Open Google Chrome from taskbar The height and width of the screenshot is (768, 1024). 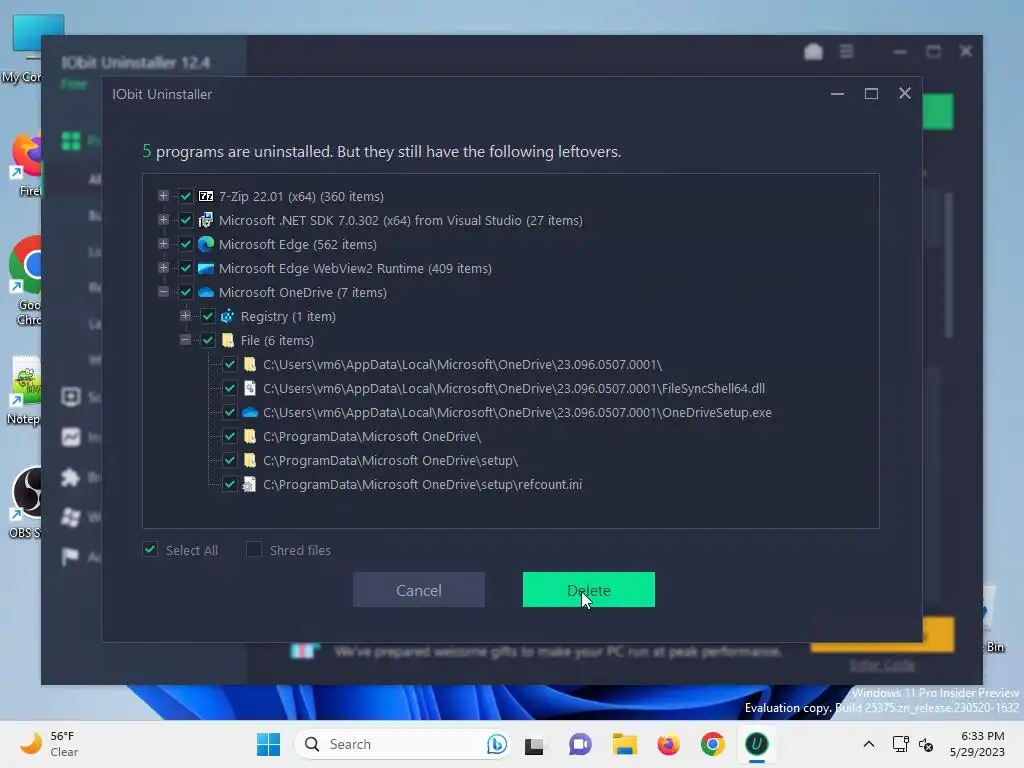(x=712, y=744)
